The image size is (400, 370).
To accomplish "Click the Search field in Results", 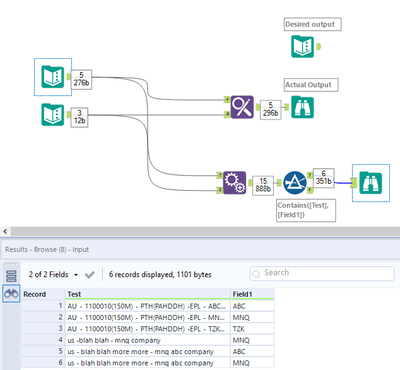I will [x=322, y=273].
